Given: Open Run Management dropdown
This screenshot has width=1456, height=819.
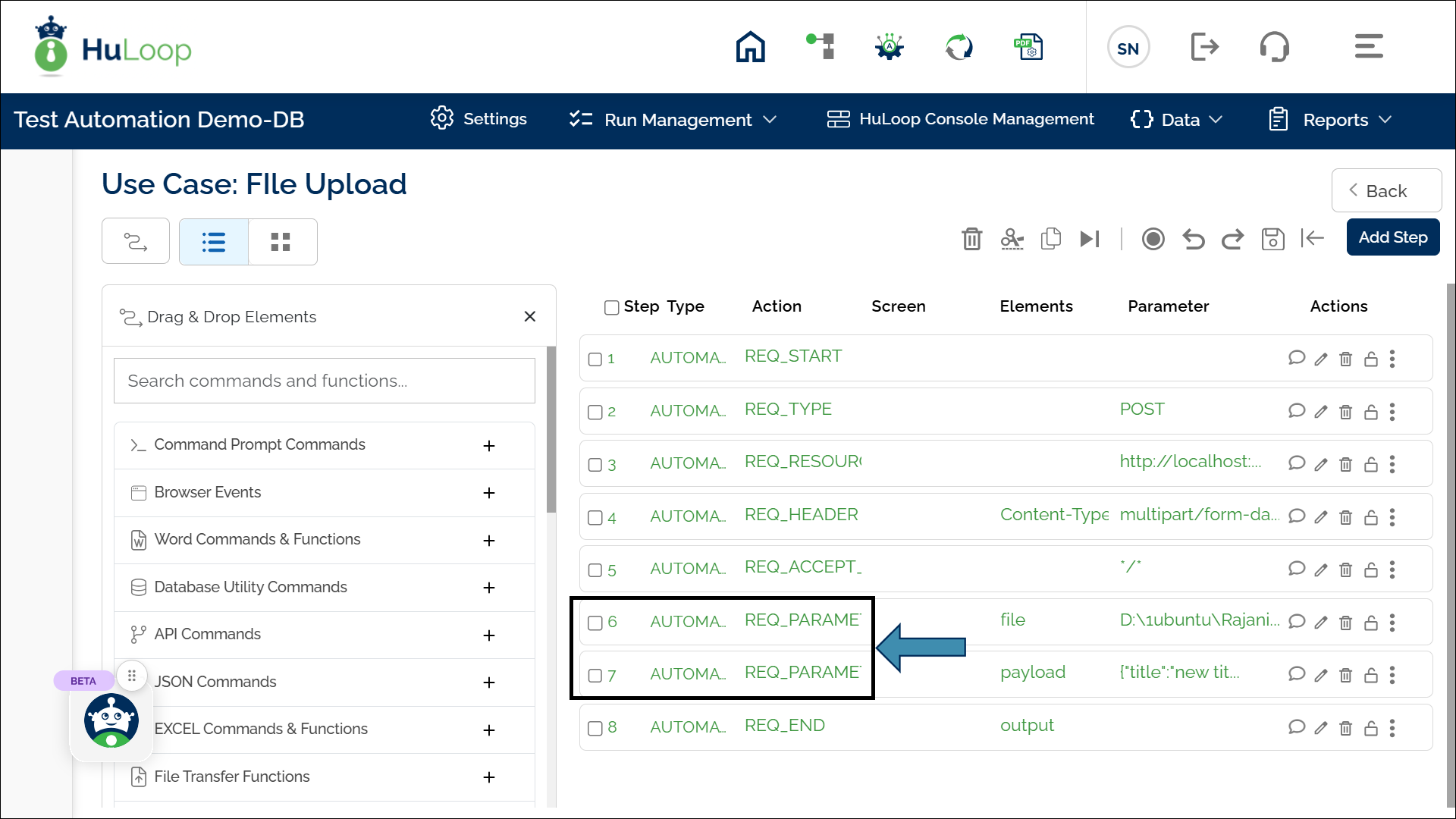Looking at the screenshot, I should click(x=673, y=120).
